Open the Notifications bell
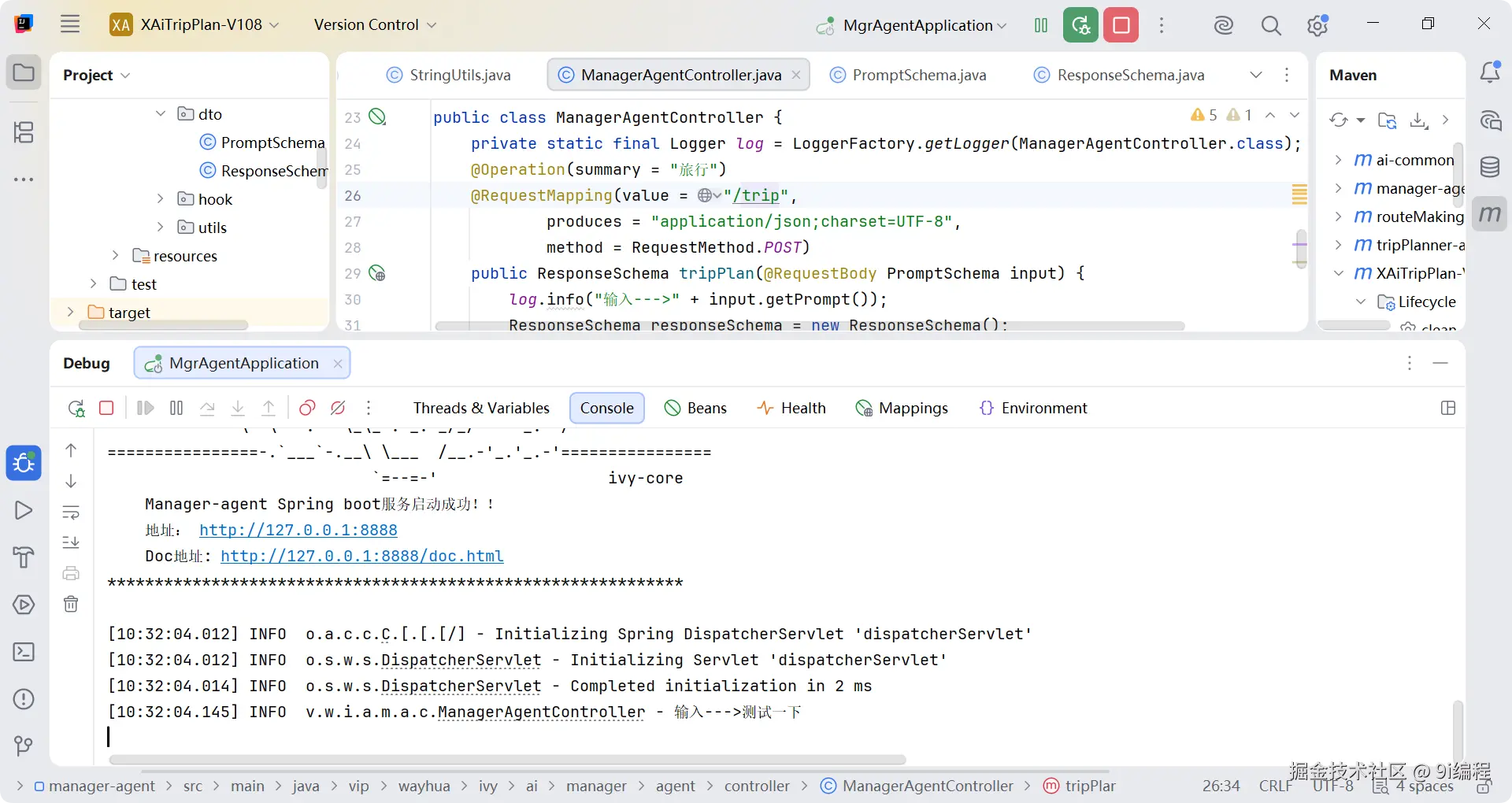This screenshot has height=803, width=1512. pyautogui.click(x=1489, y=73)
